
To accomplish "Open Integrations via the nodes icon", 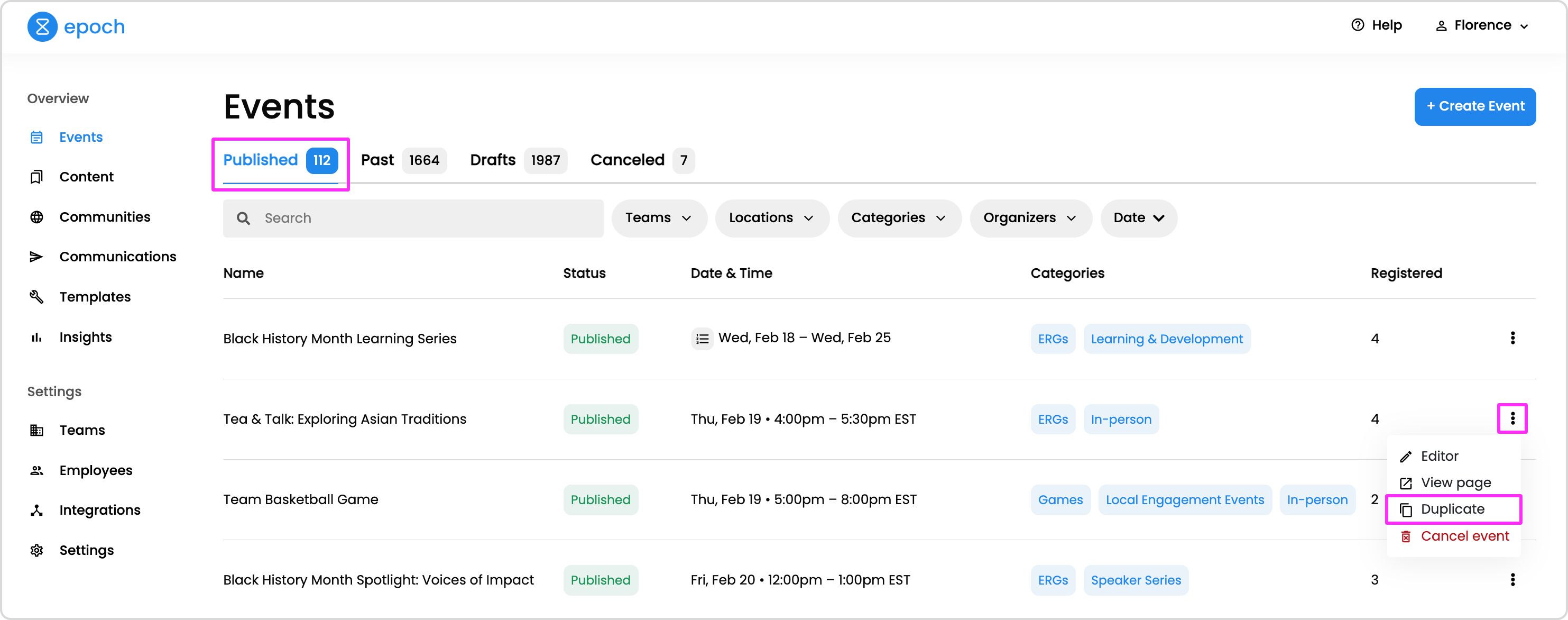I will tap(36, 510).
